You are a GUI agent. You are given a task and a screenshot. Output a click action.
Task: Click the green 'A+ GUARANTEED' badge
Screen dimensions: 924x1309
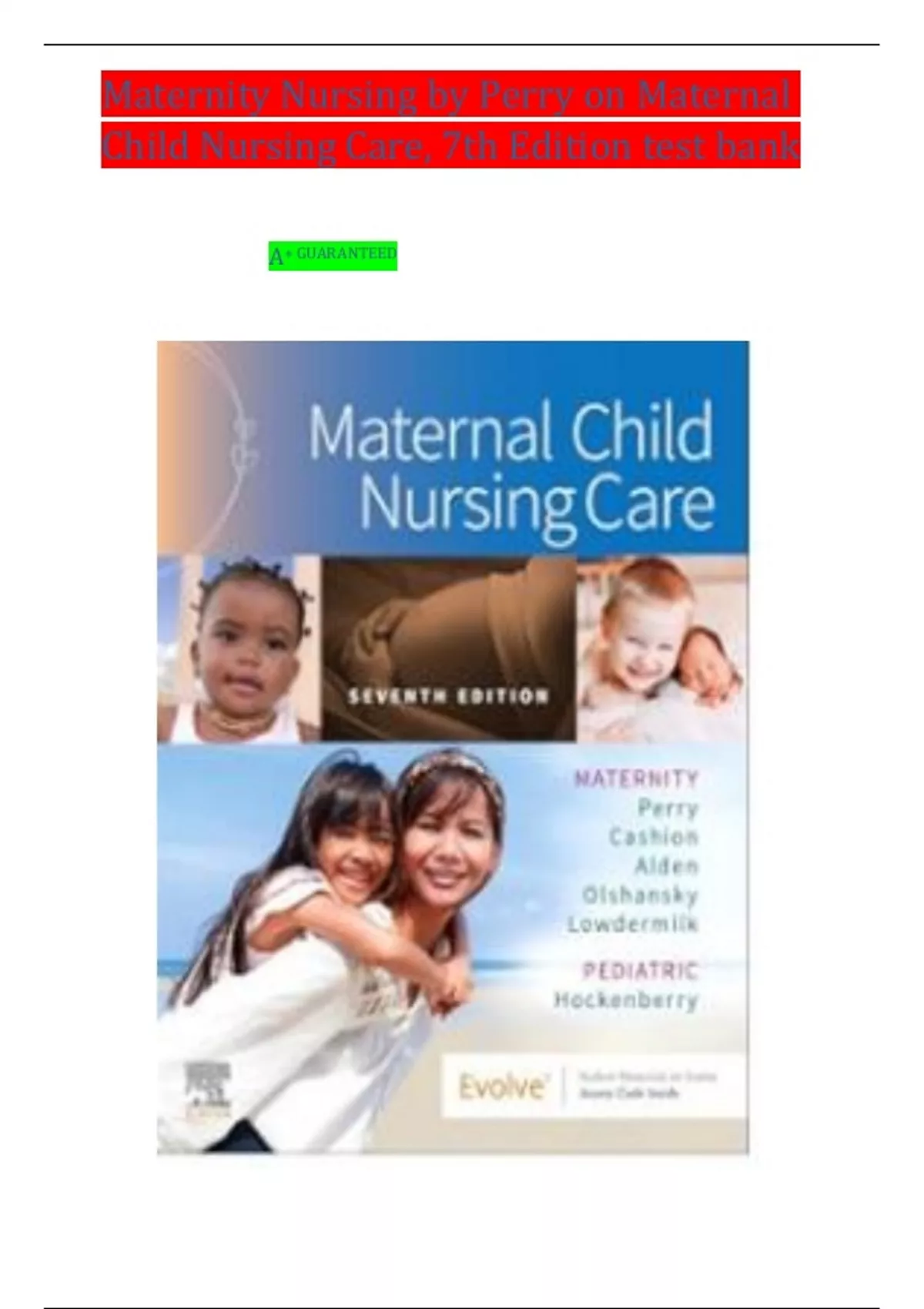(333, 256)
